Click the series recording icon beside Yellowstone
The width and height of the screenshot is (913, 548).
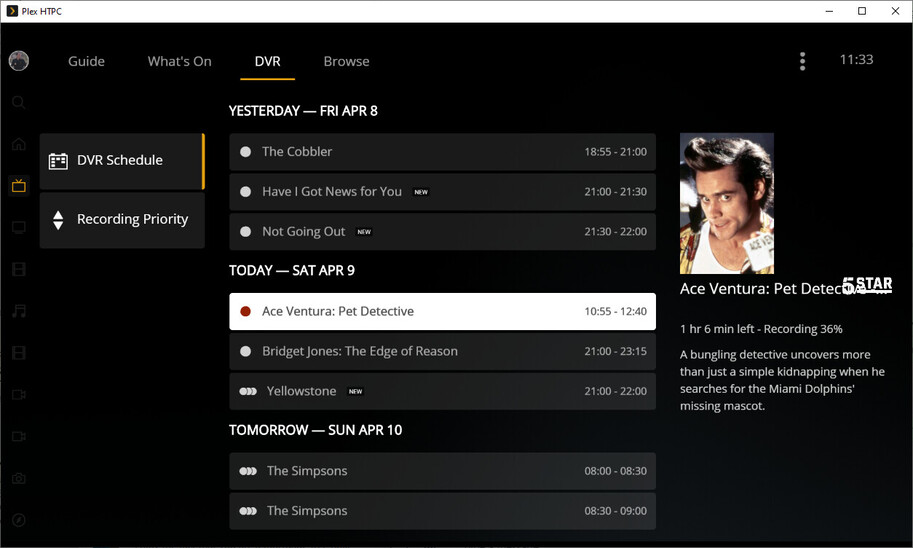(x=248, y=391)
